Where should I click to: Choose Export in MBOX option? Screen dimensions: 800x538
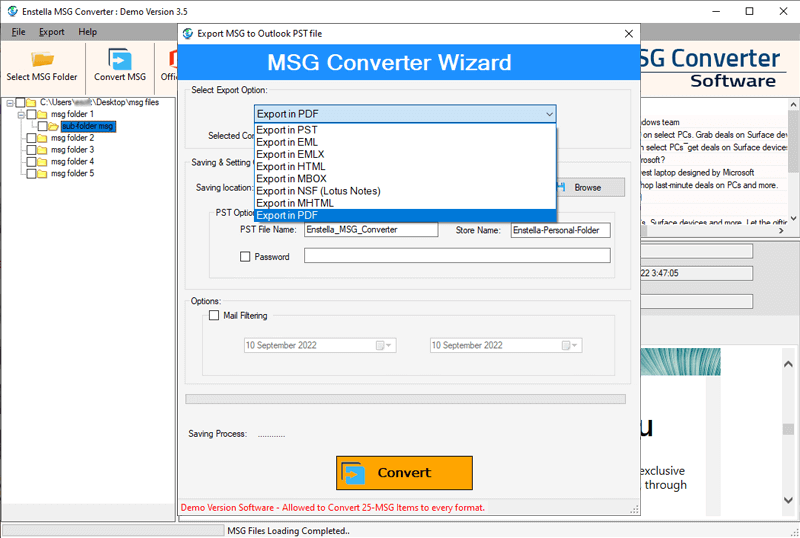(405, 179)
